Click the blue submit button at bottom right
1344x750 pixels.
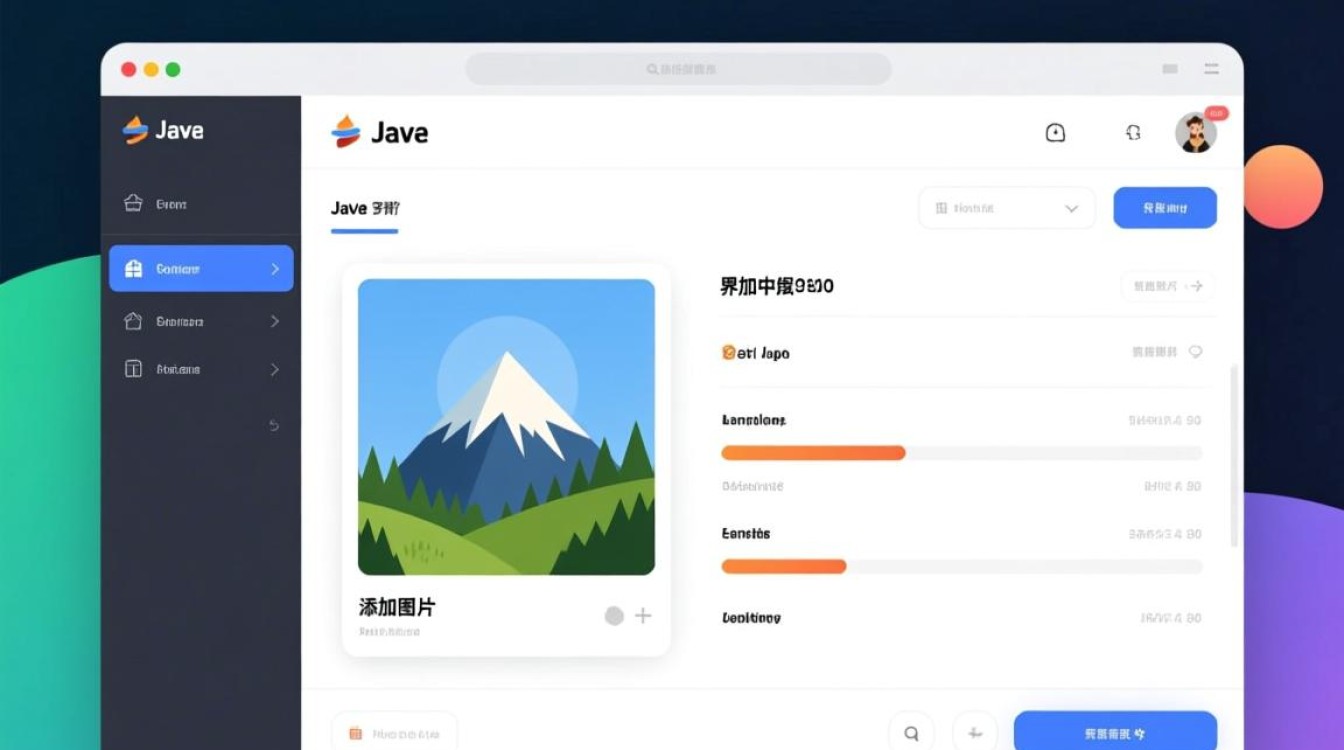tap(1115, 733)
